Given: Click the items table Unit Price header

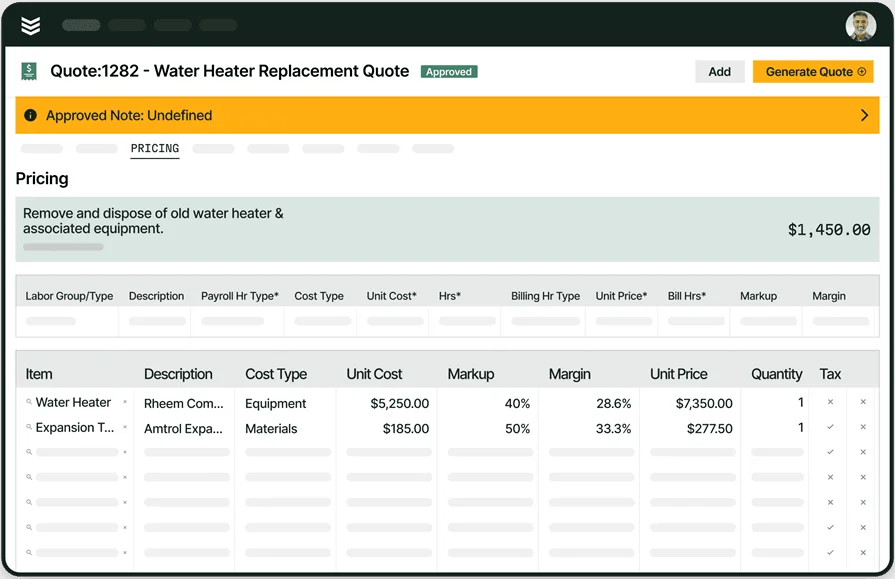Looking at the screenshot, I should click(679, 374).
